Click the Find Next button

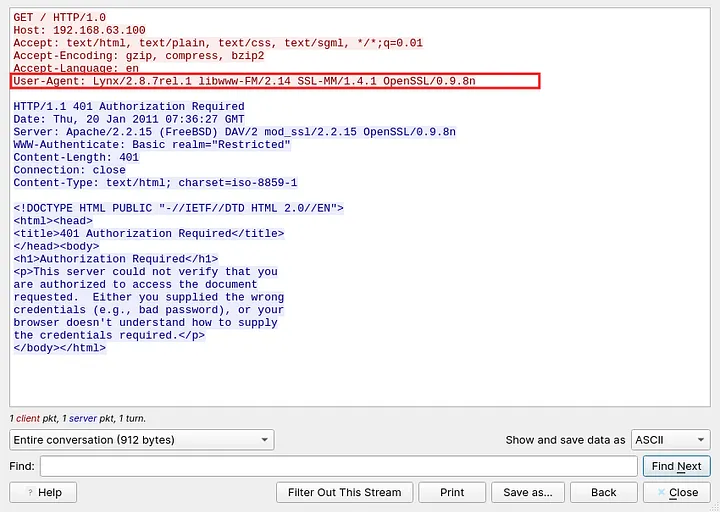tap(676, 466)
